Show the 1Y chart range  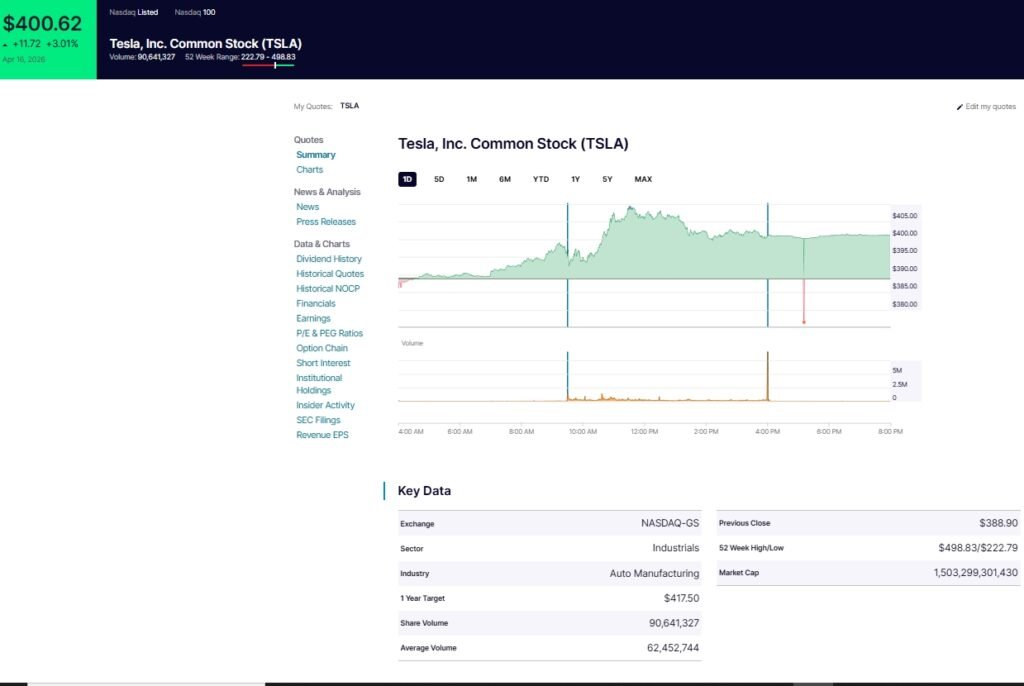click(575, 179)
